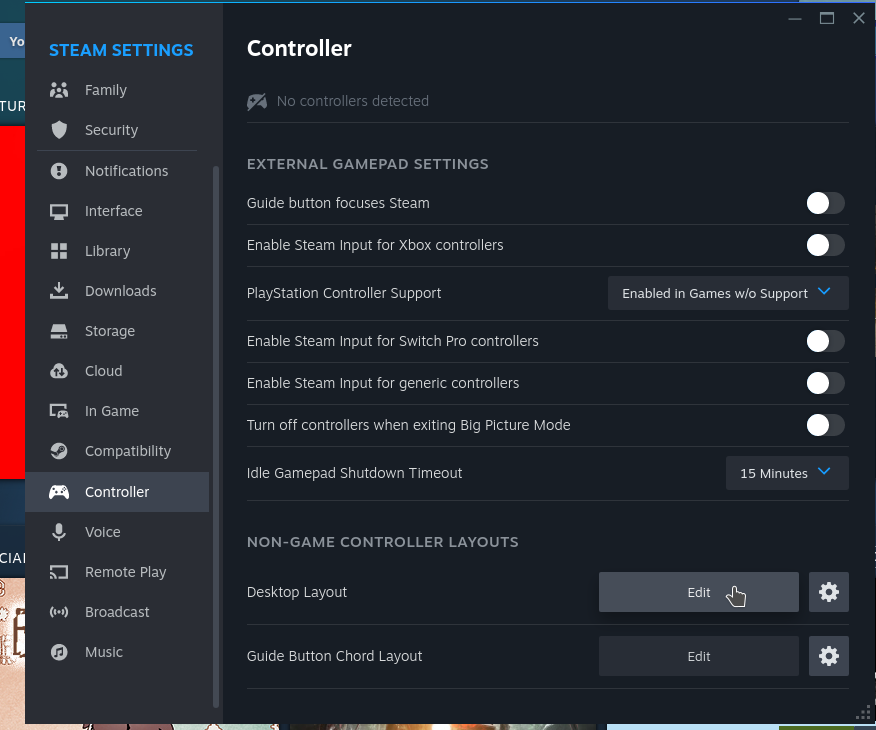Image resolution: width=876 pixels, height=730 pixels.
Task: Open Guide Button Chord Layout gear settings
Action: pos(829,656)
